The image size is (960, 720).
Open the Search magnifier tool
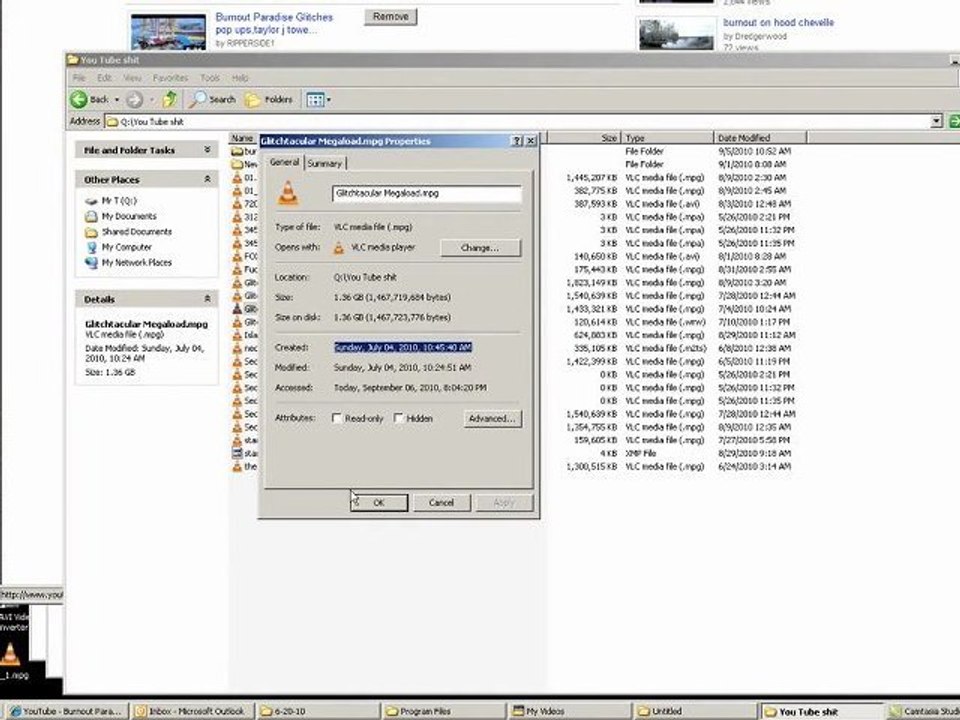[197, 99]
